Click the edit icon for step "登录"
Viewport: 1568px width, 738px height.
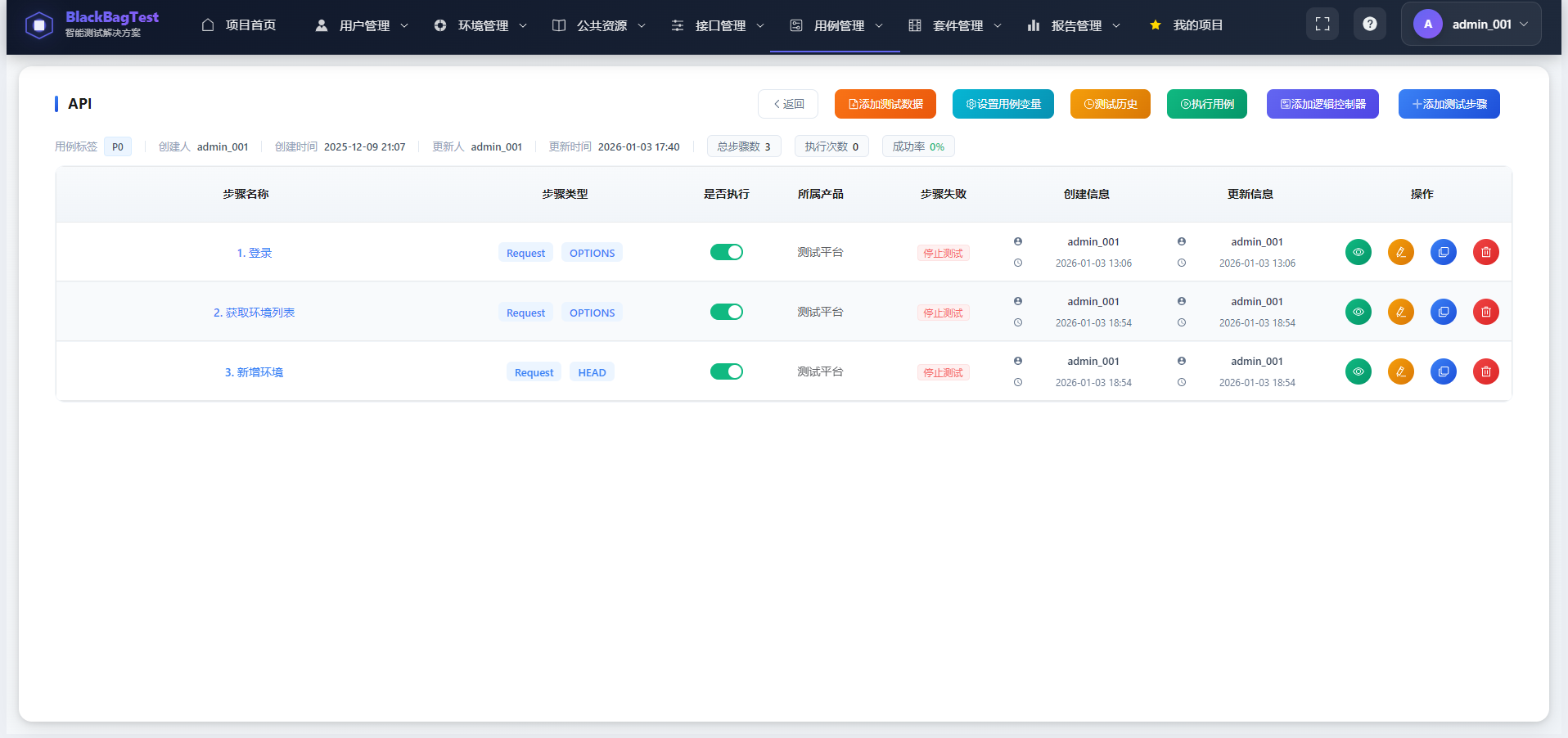point(1401,252)
